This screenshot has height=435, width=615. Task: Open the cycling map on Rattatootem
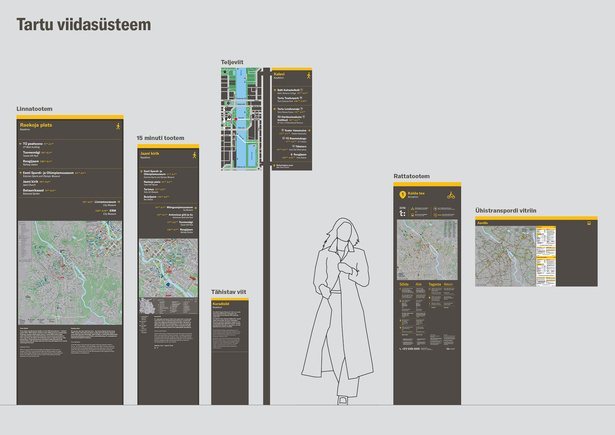pyautogui.click(x=427, y=247)
